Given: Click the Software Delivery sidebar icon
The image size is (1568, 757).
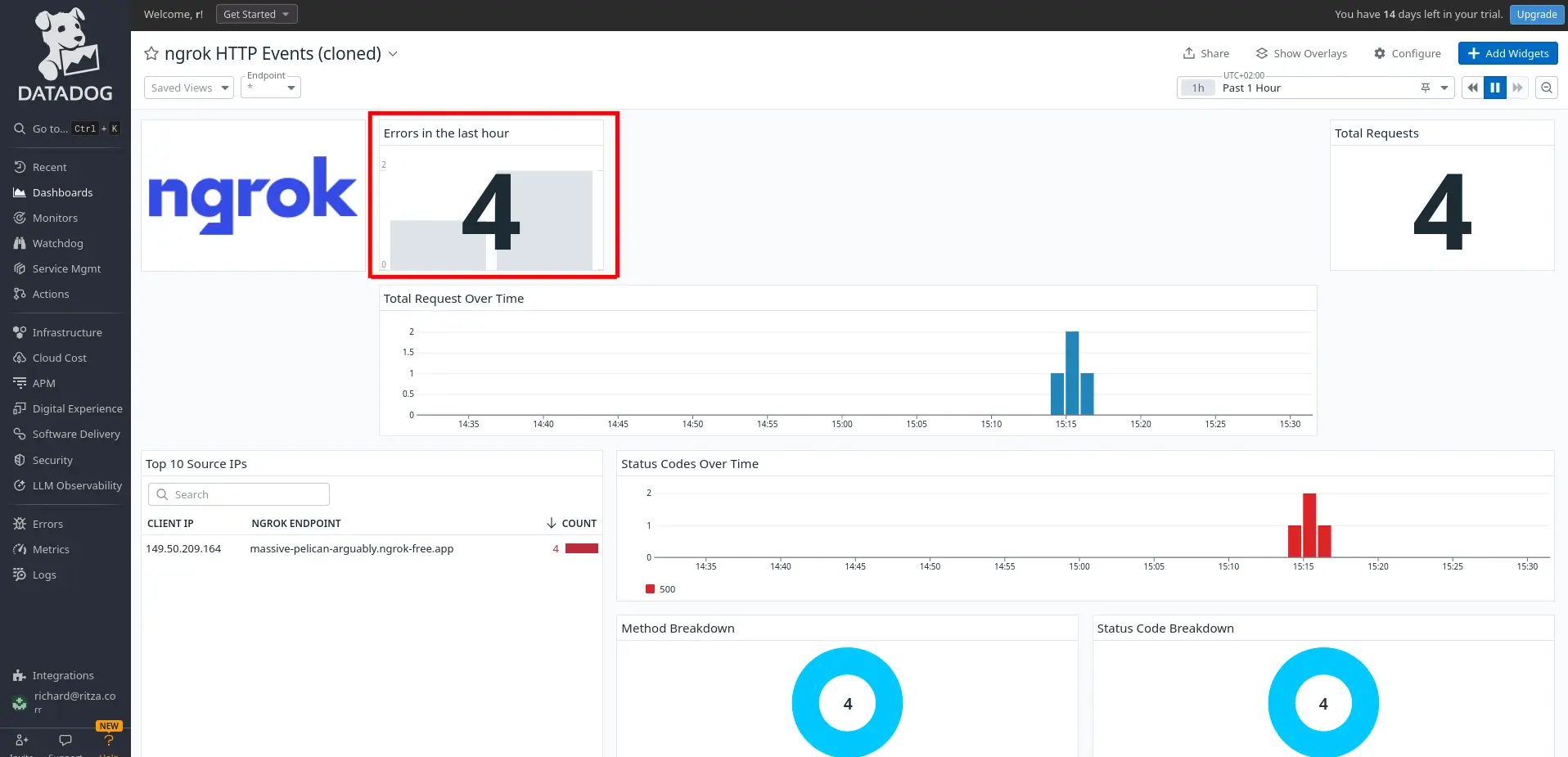Looking at the screenshot, I should click(x=20, y=434).
